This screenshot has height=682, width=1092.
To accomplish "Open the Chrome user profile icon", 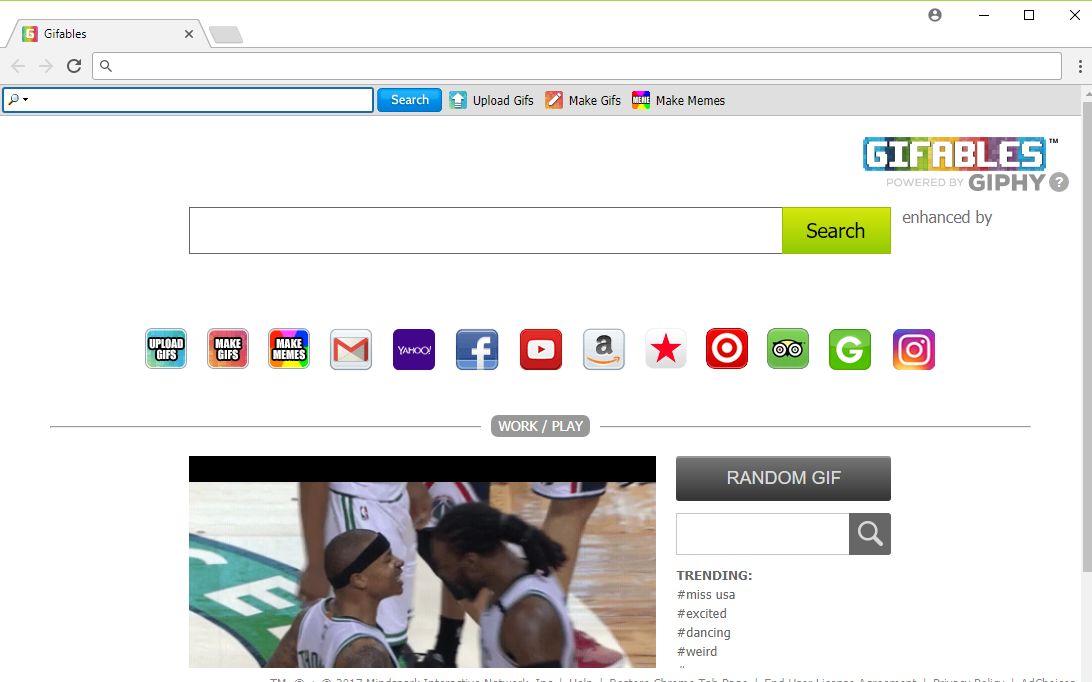I will coord(935,15).
